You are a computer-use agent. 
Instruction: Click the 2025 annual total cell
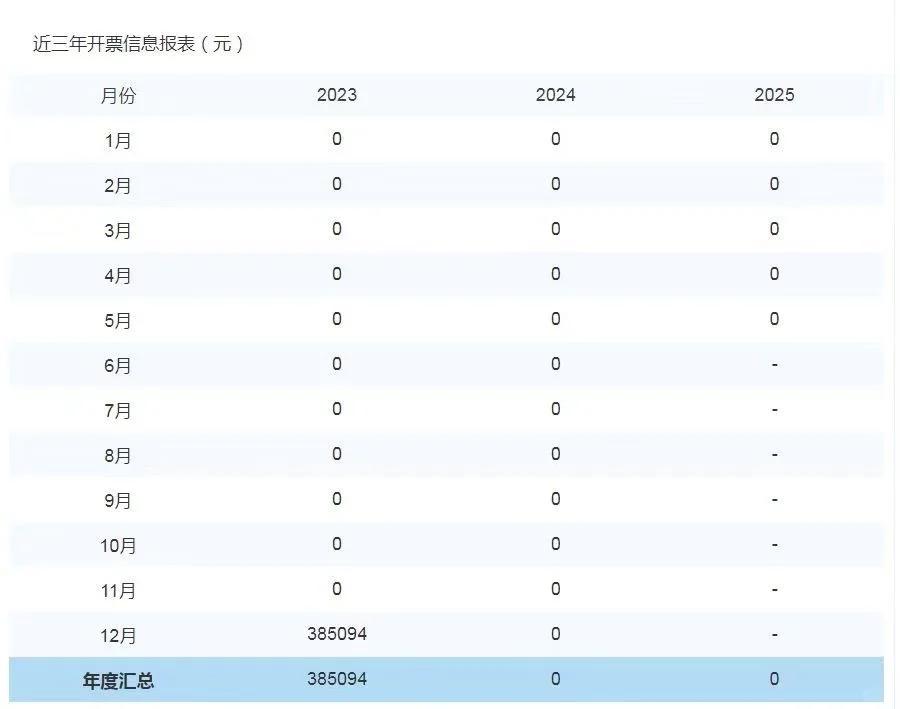tap(774, 679)
